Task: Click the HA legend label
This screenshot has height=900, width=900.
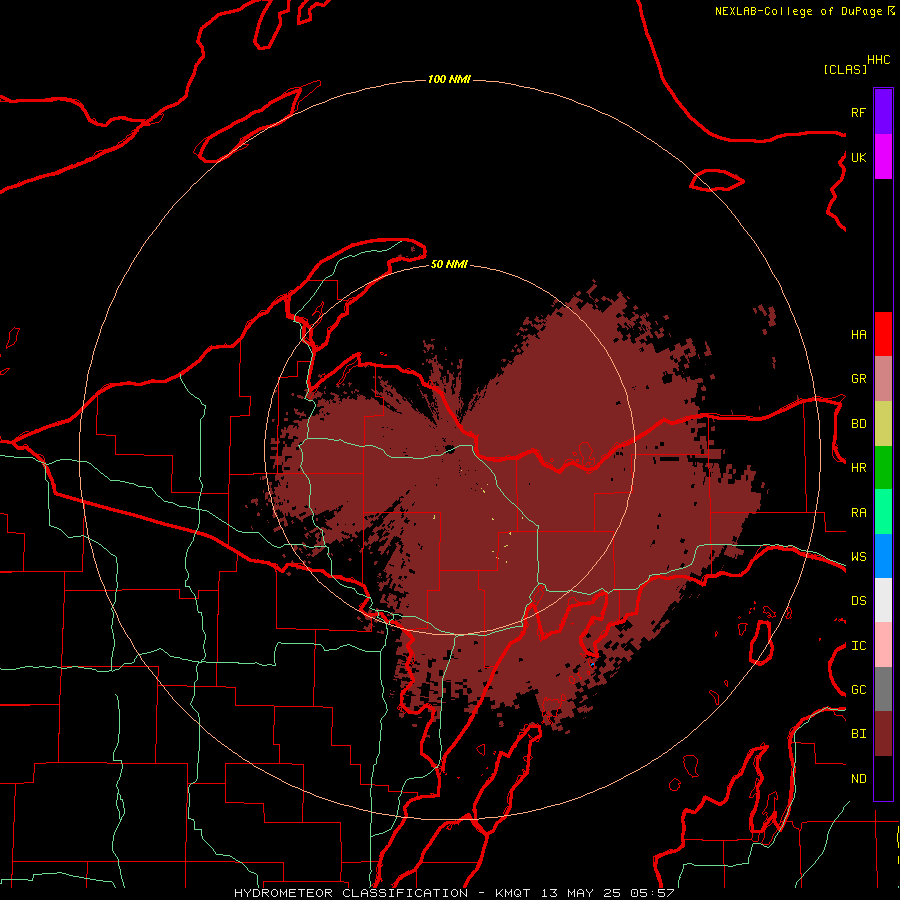Action: click(858, 334)
